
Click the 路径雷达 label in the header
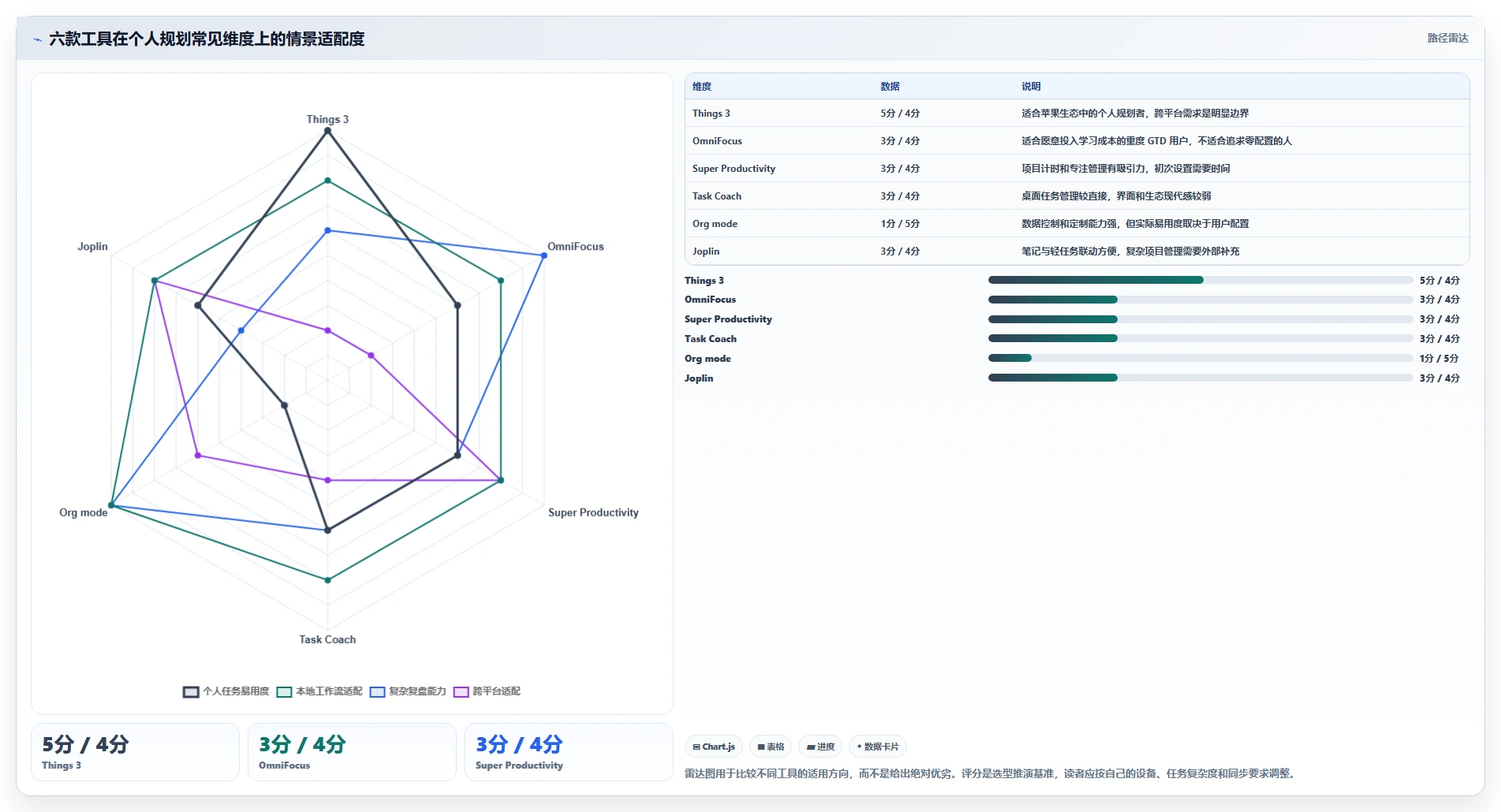(1447, 38)
